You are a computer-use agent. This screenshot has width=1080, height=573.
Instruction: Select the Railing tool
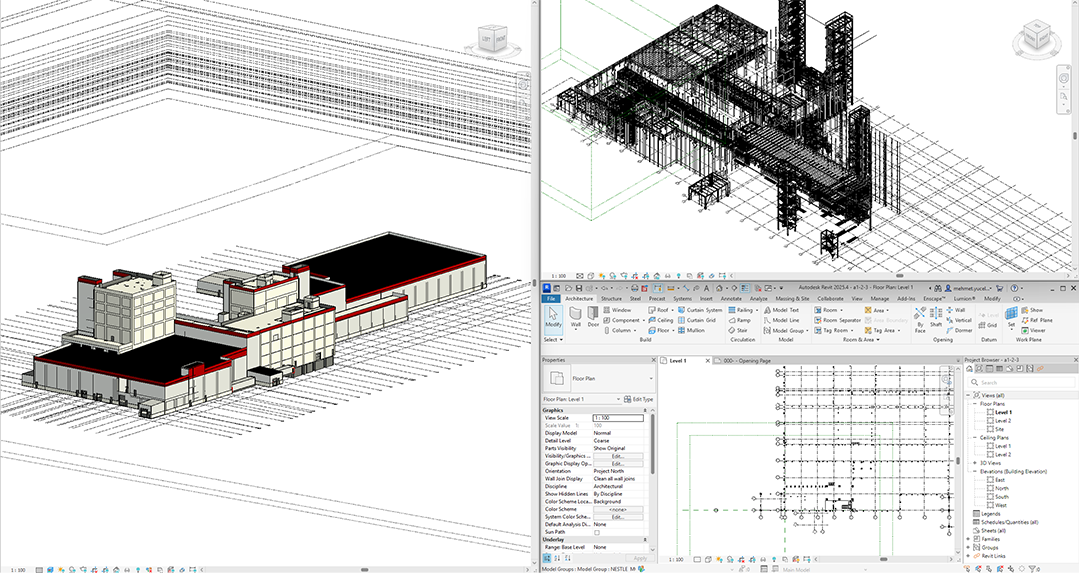point(743,310)
